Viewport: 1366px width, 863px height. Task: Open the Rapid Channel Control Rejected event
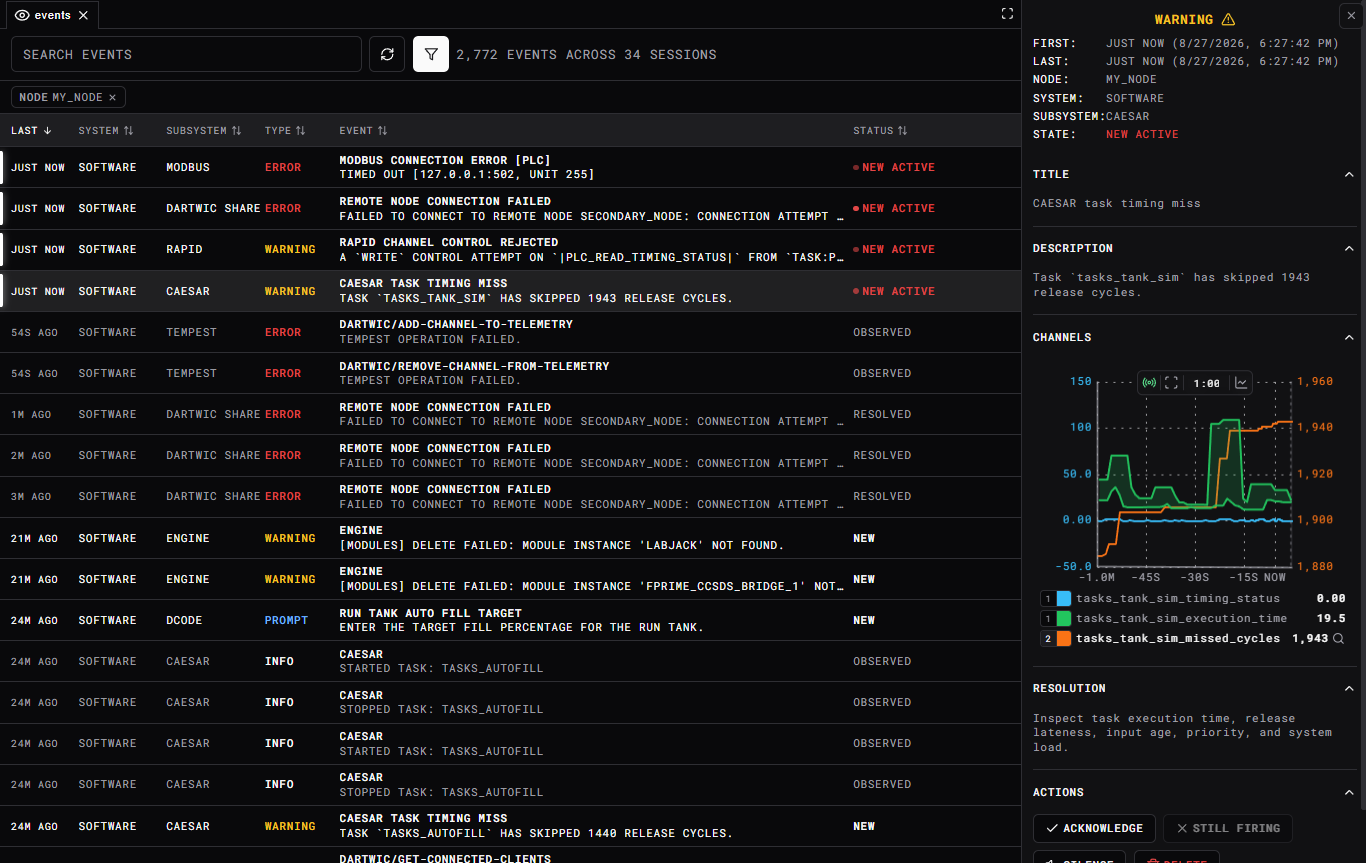(510, 249)
